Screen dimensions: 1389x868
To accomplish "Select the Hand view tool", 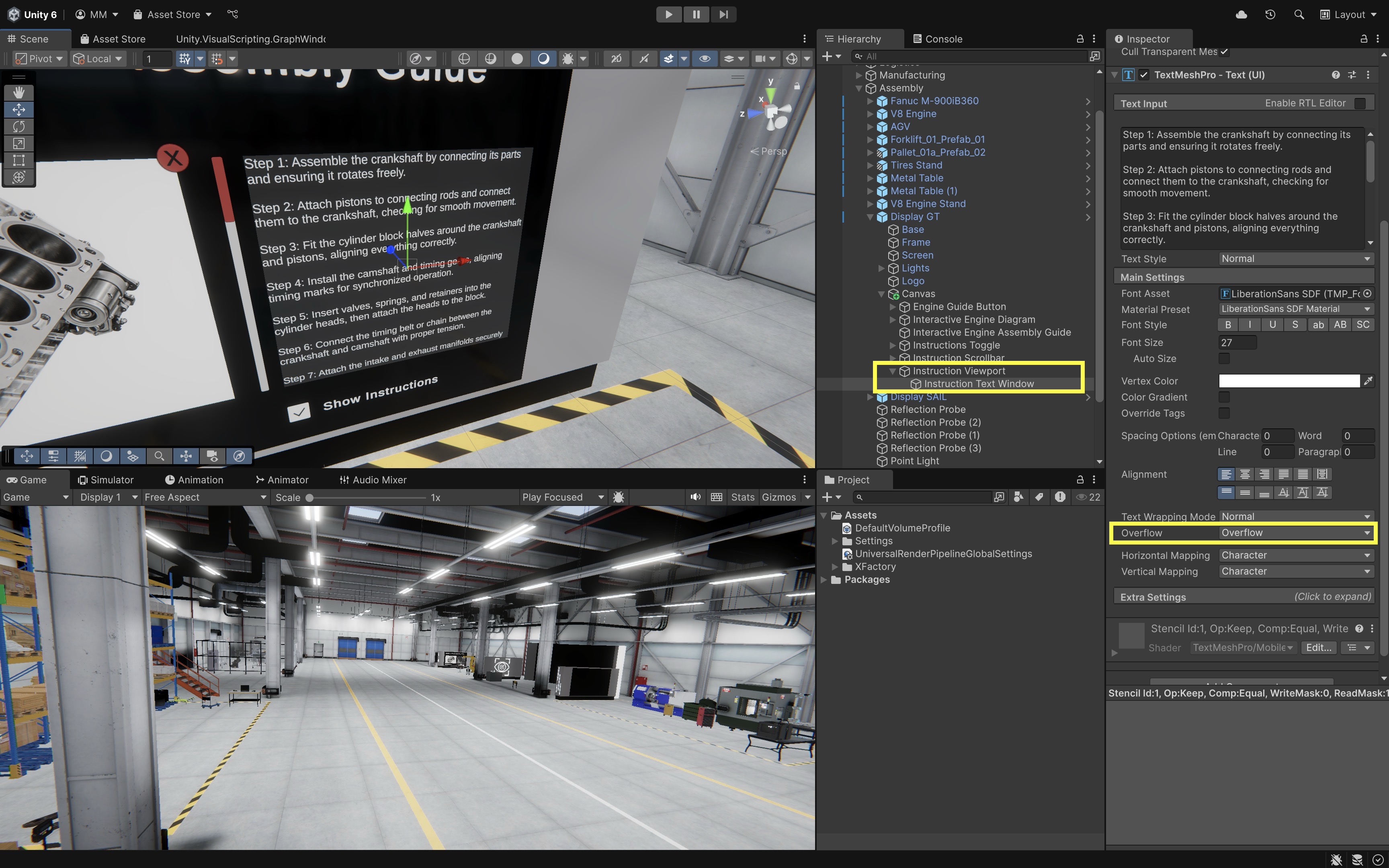I will point(18,92).
